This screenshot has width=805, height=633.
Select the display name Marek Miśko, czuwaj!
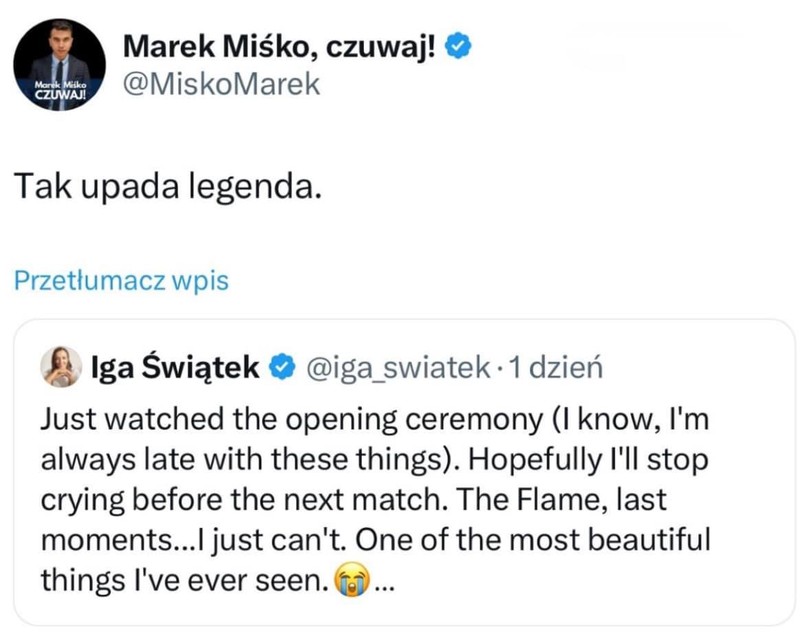281,44
